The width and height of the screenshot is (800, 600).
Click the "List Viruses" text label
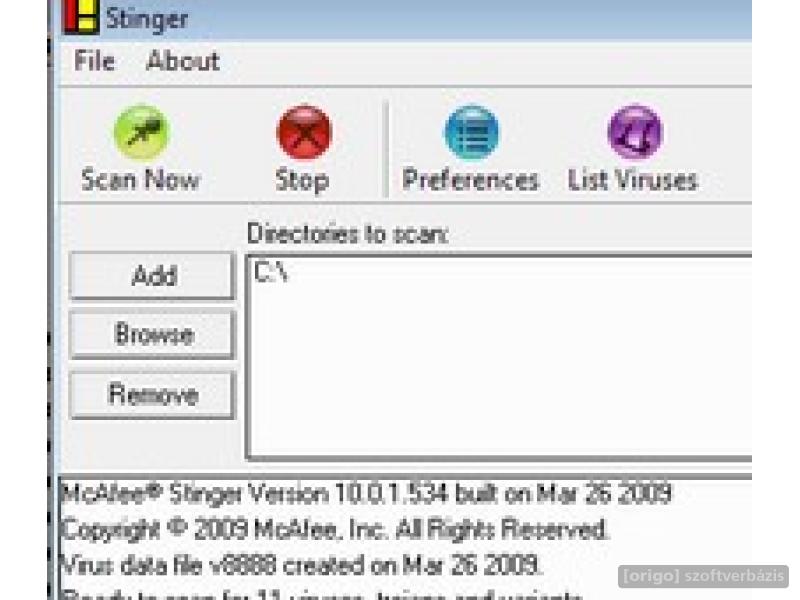pos(633,180)
